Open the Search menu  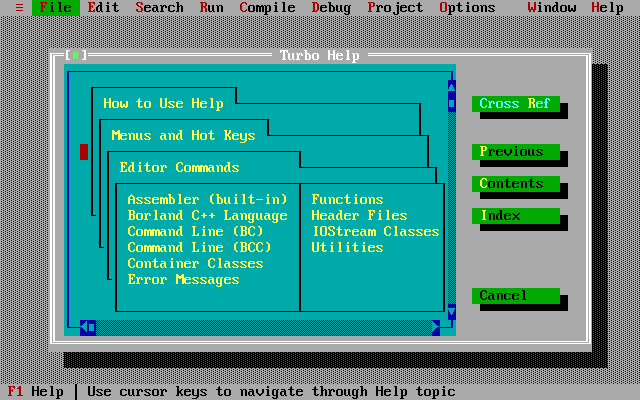pyautogui.click(x=160, y=8)
